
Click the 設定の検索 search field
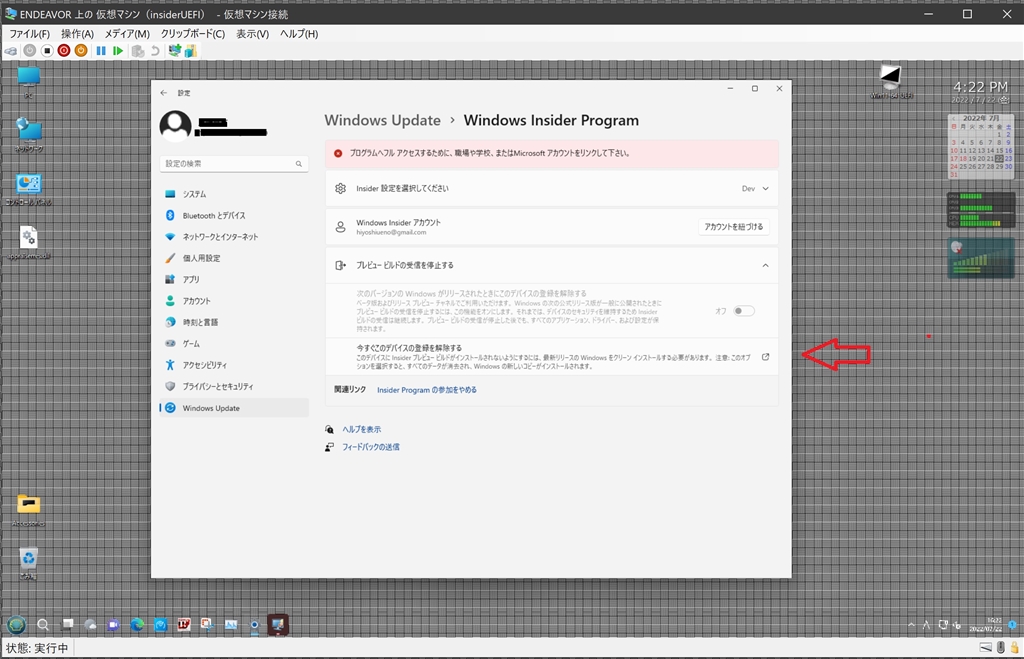click(234, 164)
